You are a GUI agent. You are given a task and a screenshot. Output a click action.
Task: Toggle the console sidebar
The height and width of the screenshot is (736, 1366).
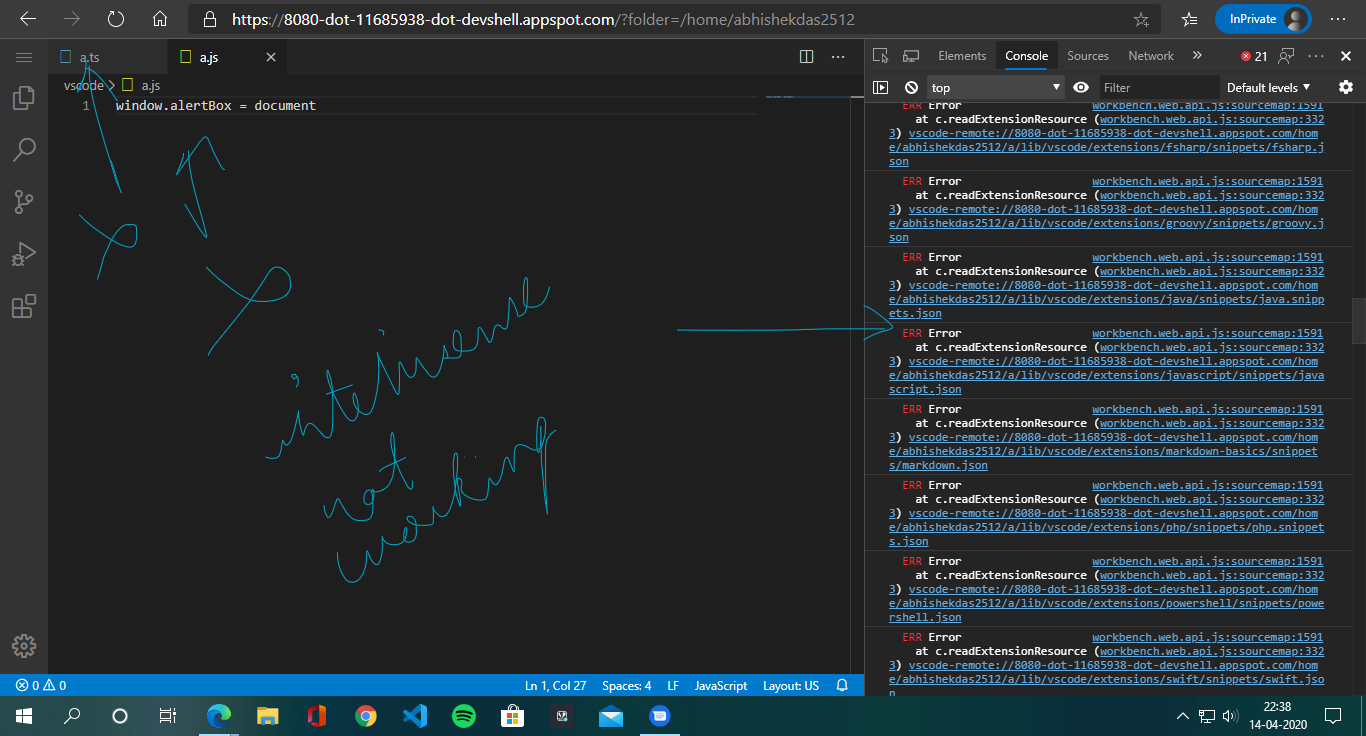[x=881, y=88]
